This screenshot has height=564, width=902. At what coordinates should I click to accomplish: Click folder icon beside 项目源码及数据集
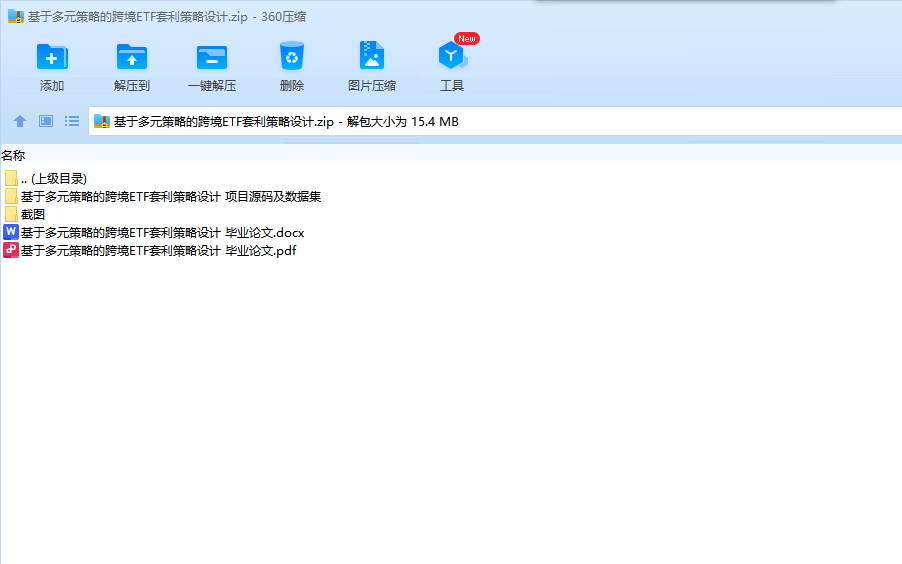[x=11, y=196]
